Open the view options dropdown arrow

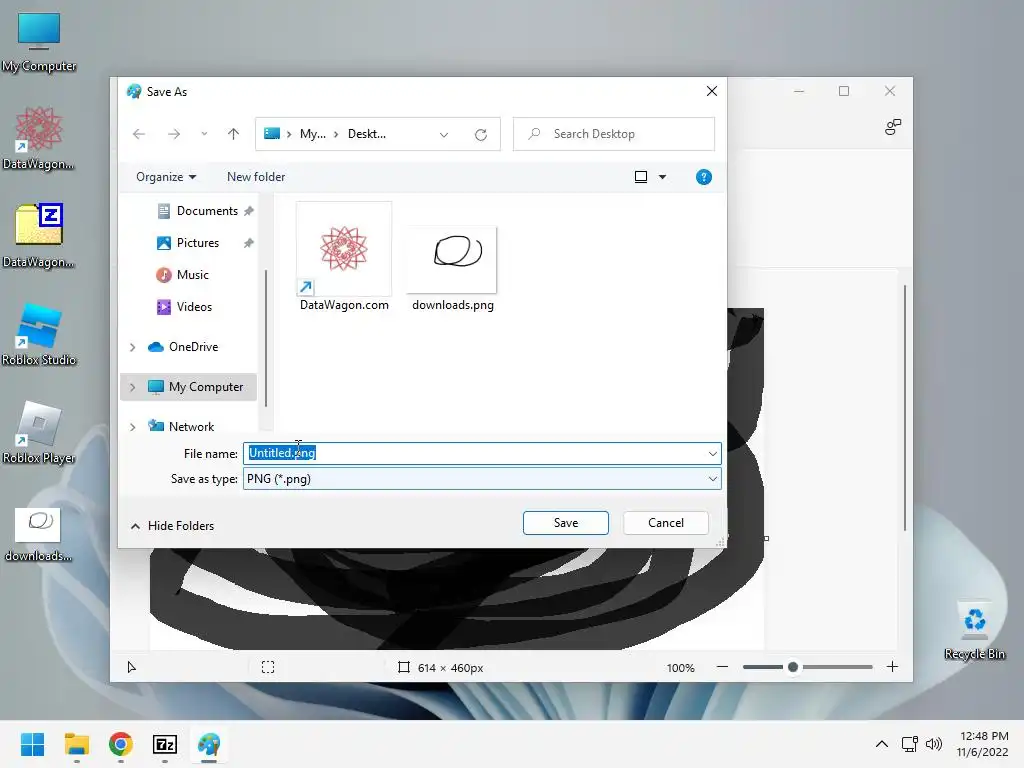(662, 177)
